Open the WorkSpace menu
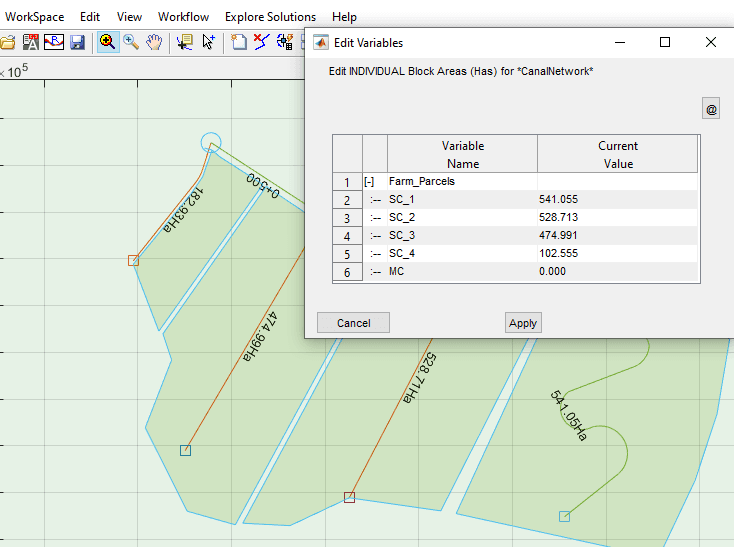 pyautogui.click(x=35, y=17)
